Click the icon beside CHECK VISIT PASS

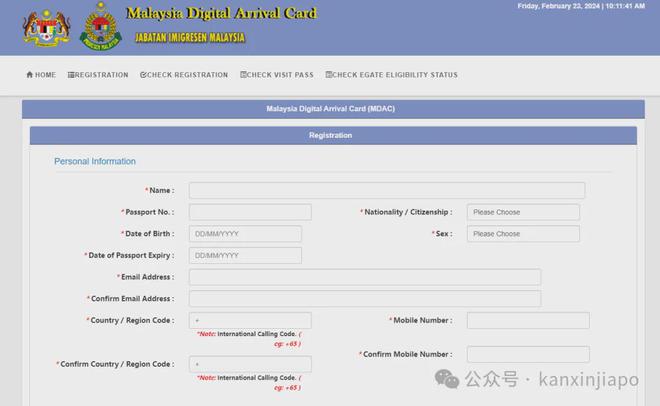243,74
